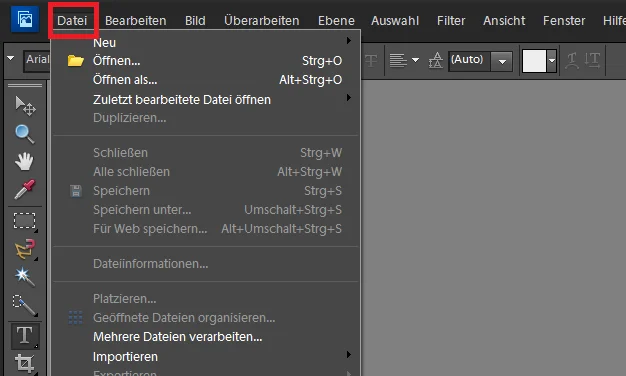Open the Arial font family dropdown

click(x=37, y=60)
